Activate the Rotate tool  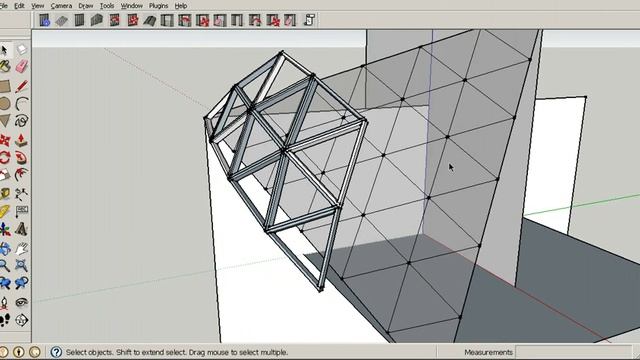(4, 158)
